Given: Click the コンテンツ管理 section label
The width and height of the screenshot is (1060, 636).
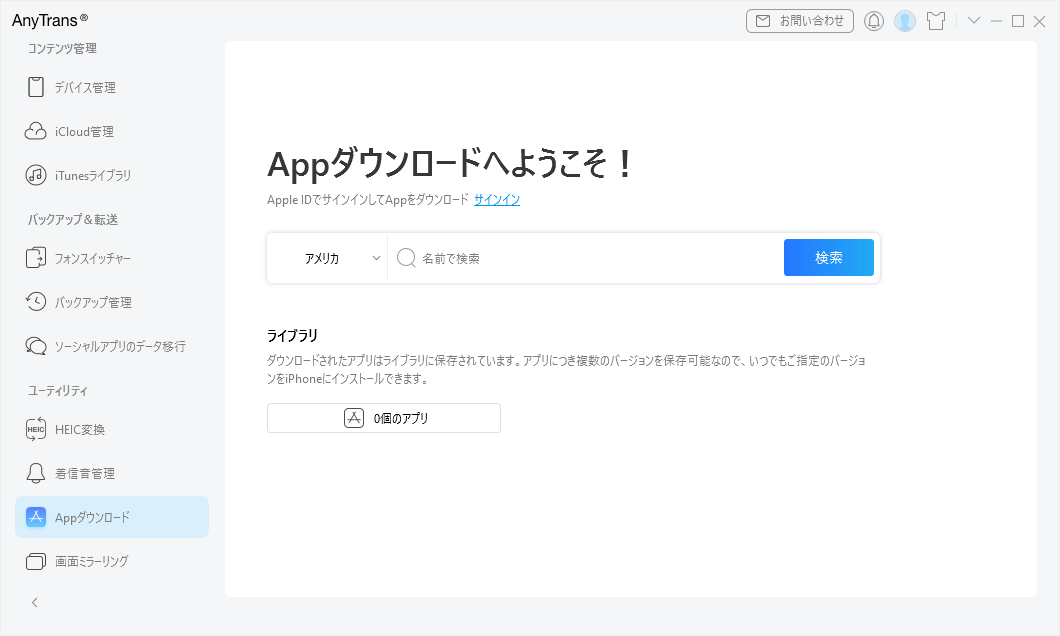Looking at the screenshot, I should (62, 49).
